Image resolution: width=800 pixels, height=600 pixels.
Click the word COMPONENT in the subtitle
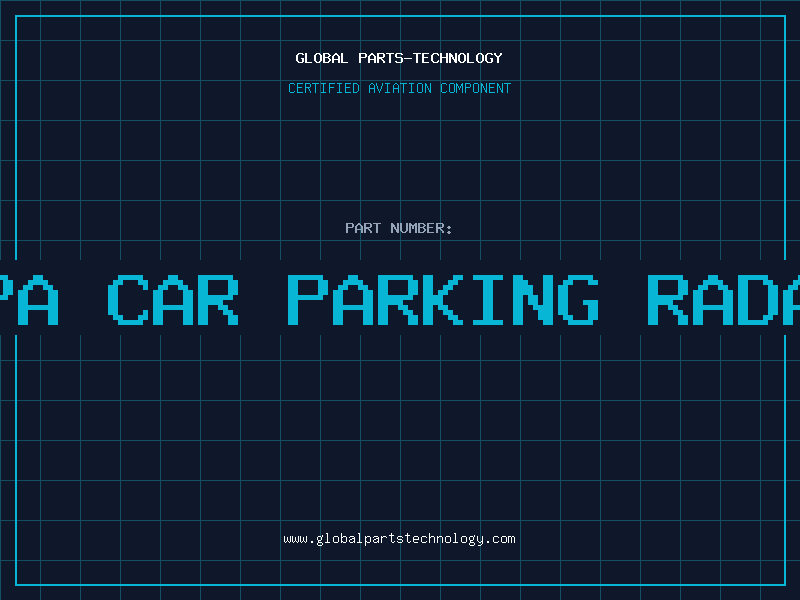tap(475, 88)
